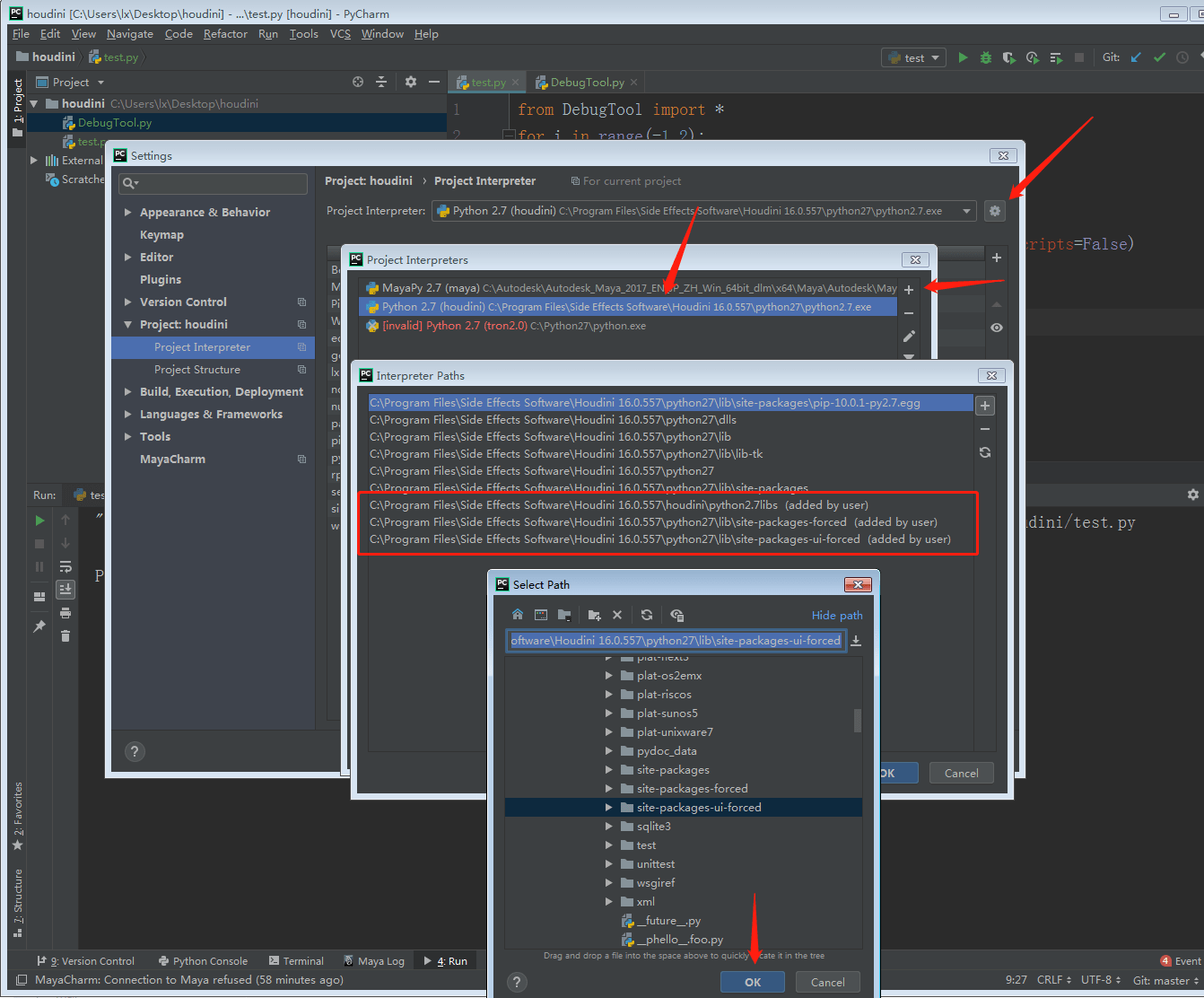This screenshot has height=998, width=1204.
Task: Rerun the test script with green play icon
Action: tap(39, 519)
